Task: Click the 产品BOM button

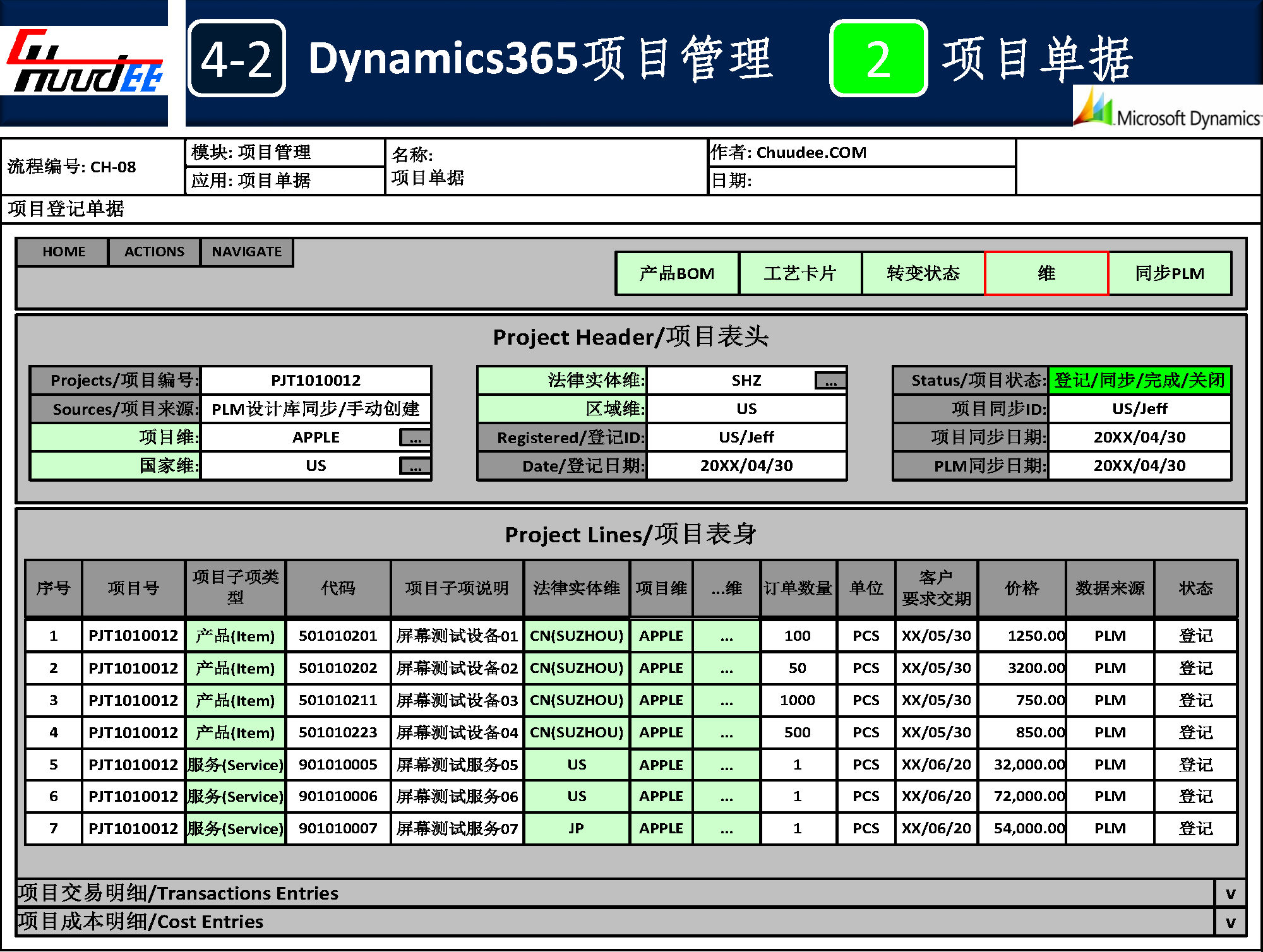Action: pos(676,273)
